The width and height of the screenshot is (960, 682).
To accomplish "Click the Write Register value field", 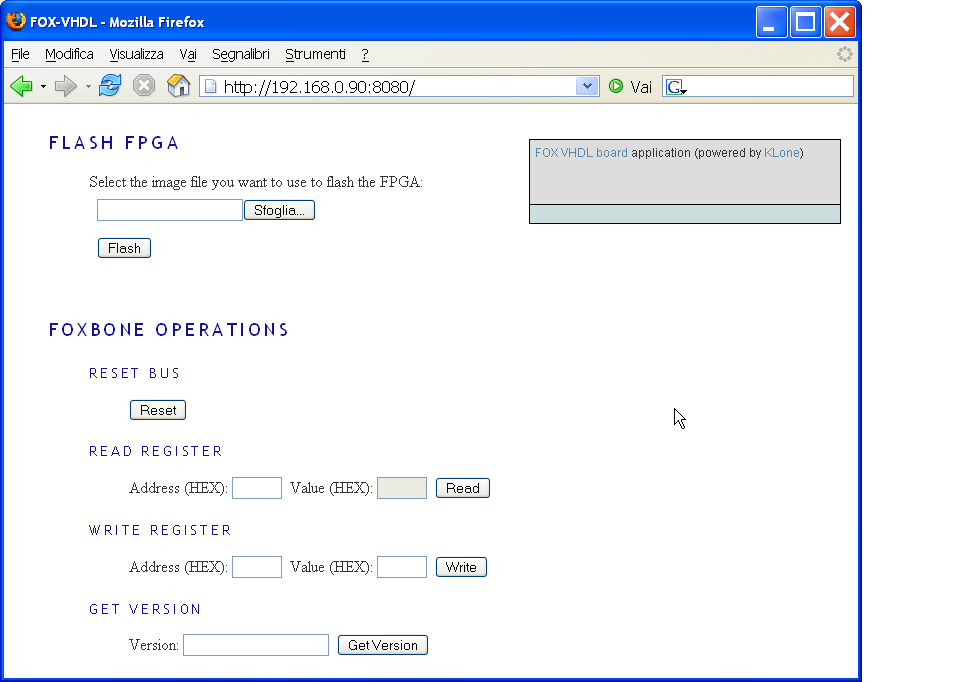I will point(402,567).
